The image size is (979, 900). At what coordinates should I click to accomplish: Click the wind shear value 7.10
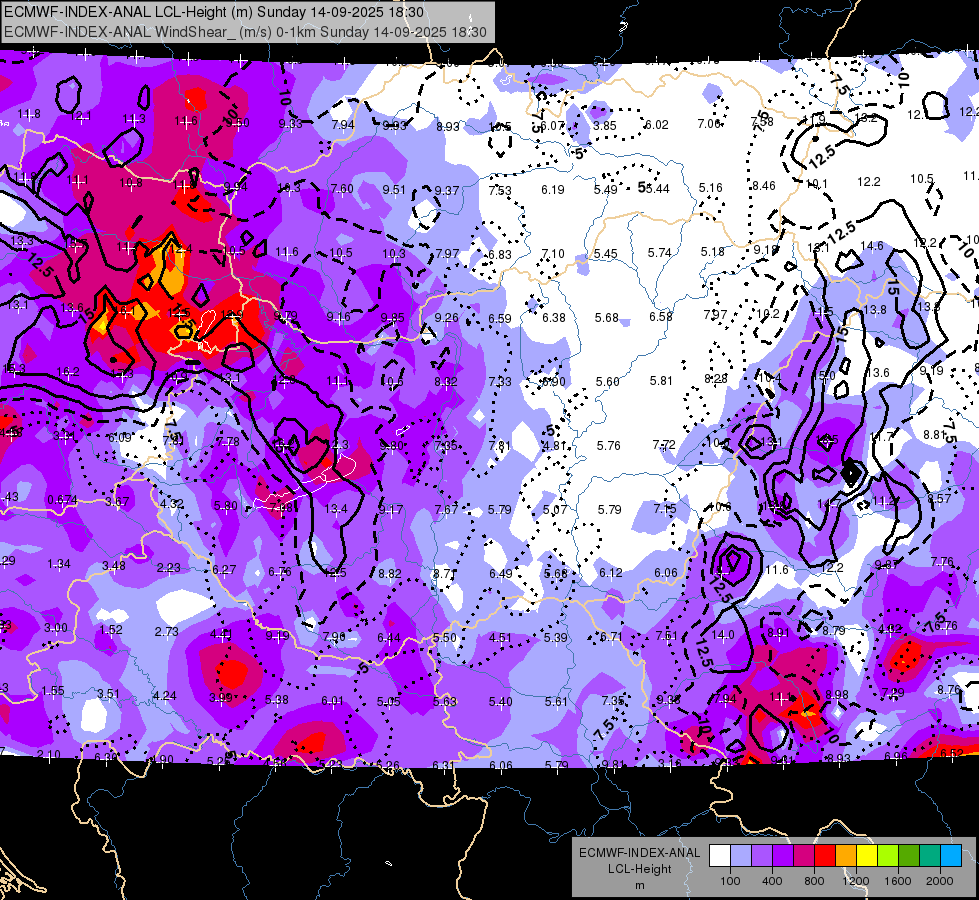click(x=553, y=254)
